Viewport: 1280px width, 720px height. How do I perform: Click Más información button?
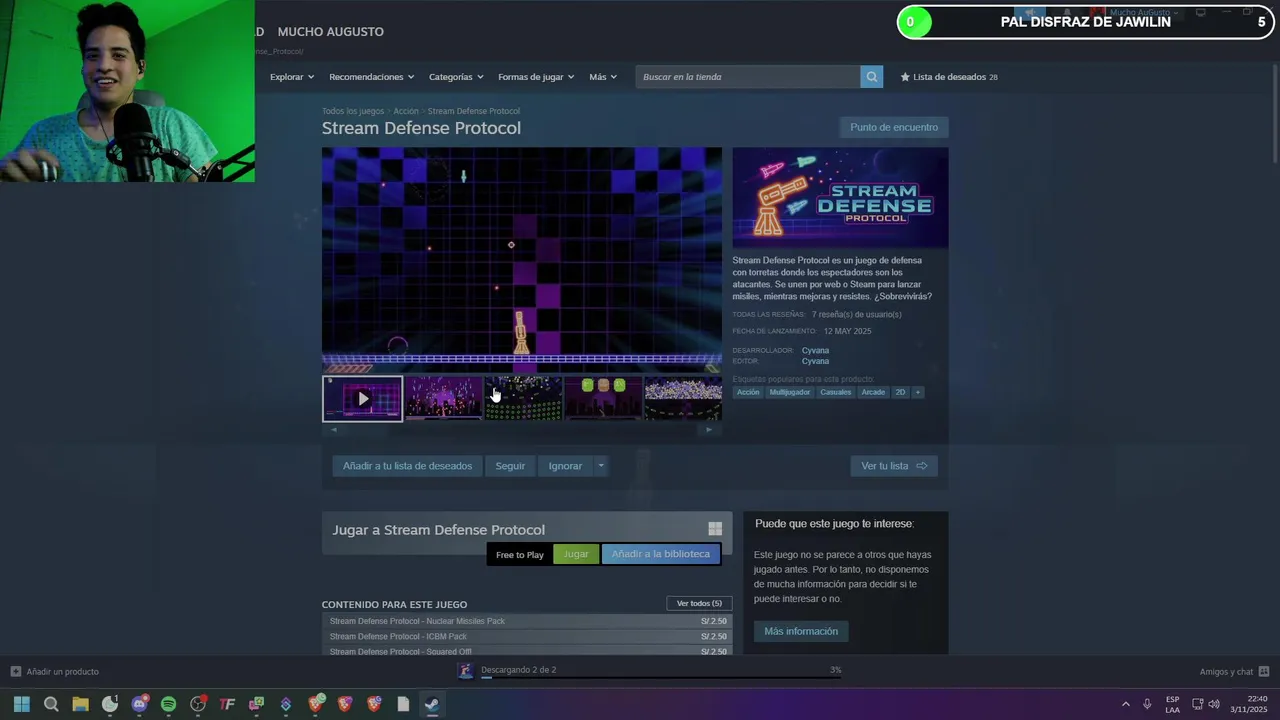tap(801, 631)
